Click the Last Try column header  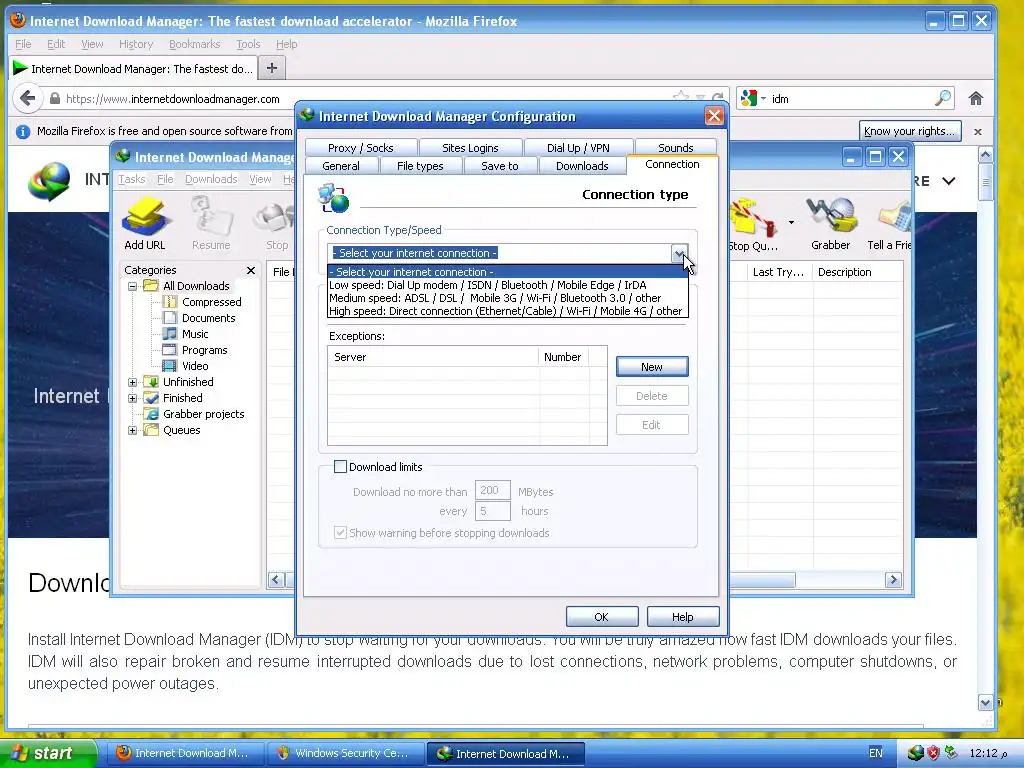coord(778,272)
